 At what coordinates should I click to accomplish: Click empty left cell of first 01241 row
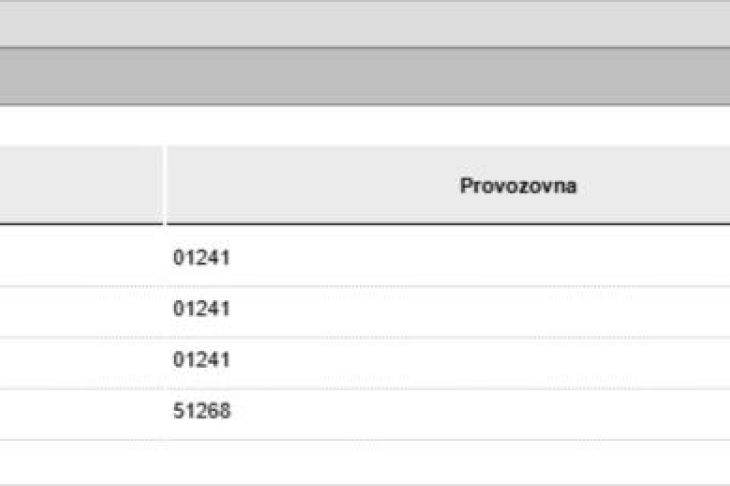click(80, 258)
